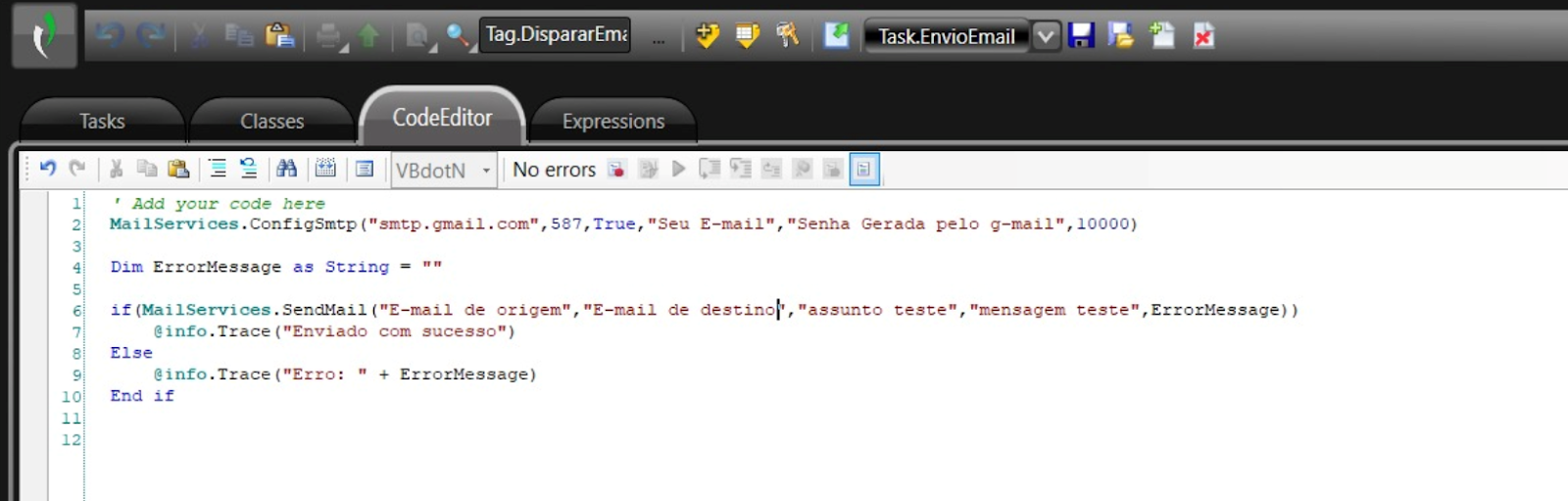
Task: Click the @info.Trace("Erro: " + ErrorMessage) line
Action: (345, 375)
